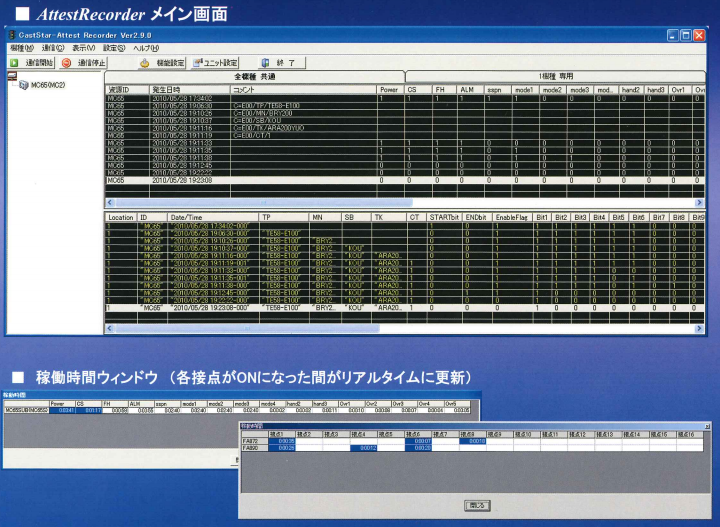
Task: Click the Date/Time column header
Action: (x=213, y=218)
